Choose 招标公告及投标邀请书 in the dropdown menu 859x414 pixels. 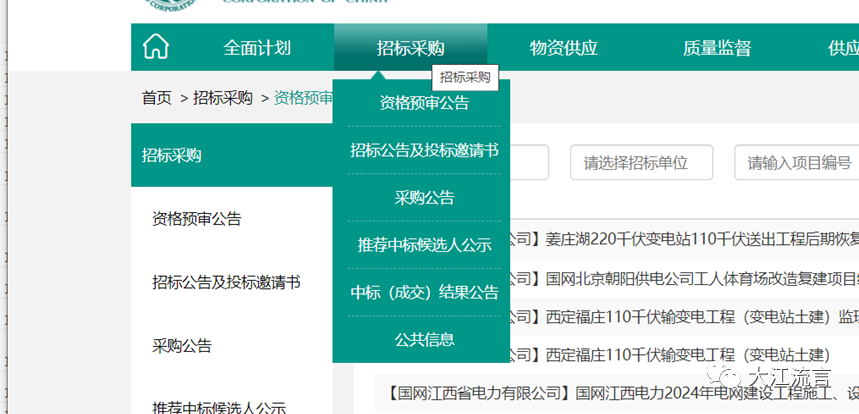click(424, 150)
